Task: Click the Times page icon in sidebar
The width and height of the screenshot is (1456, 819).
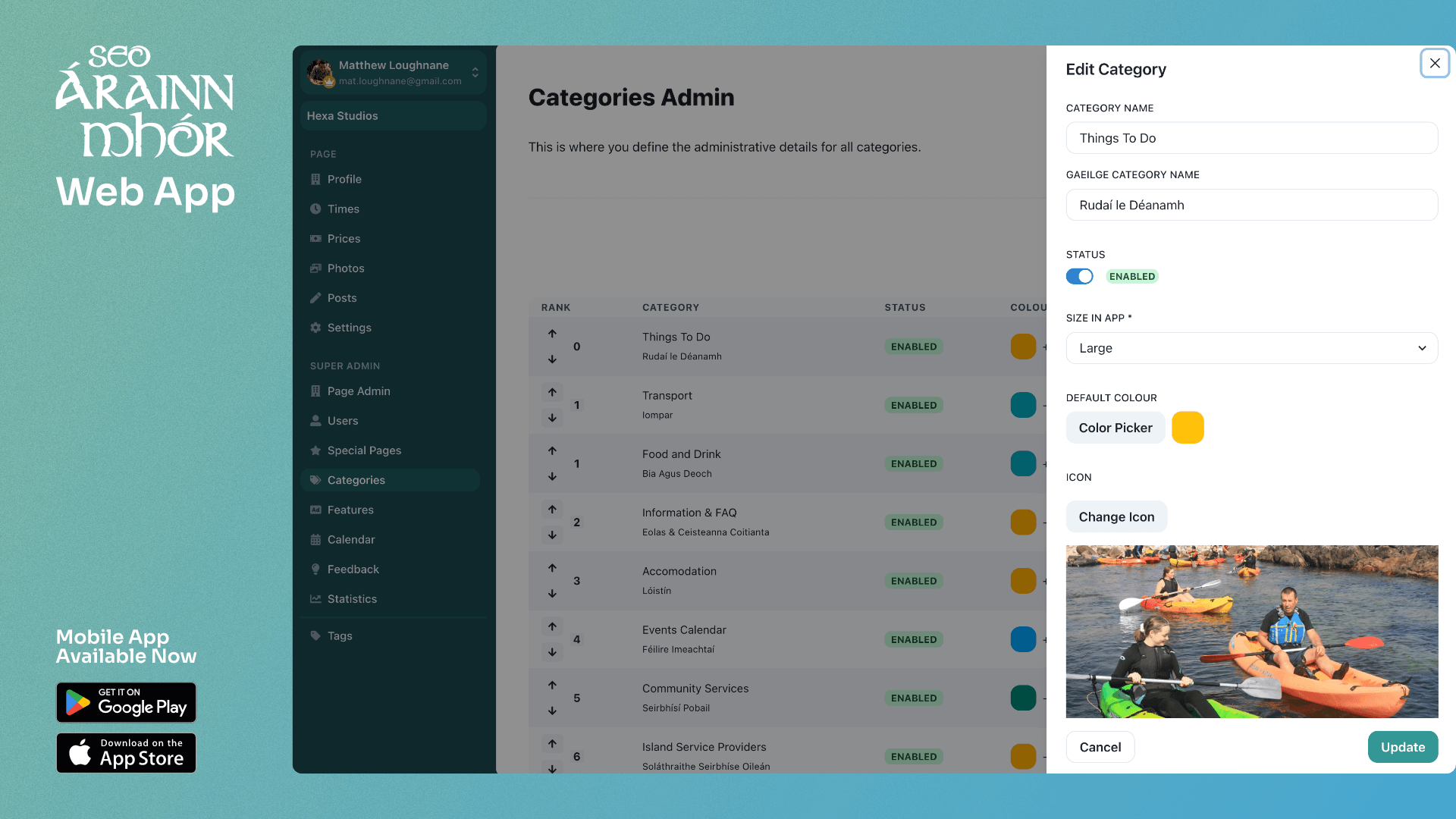Action: (315, 208)
